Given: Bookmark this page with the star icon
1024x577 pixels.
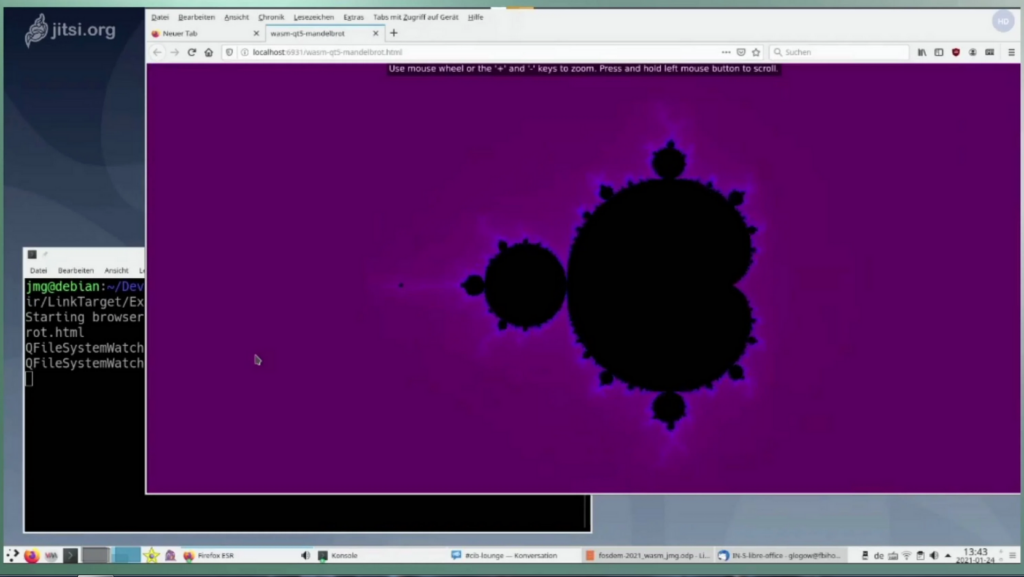Looking at the screenshot, I should click(x=756, y=52).
